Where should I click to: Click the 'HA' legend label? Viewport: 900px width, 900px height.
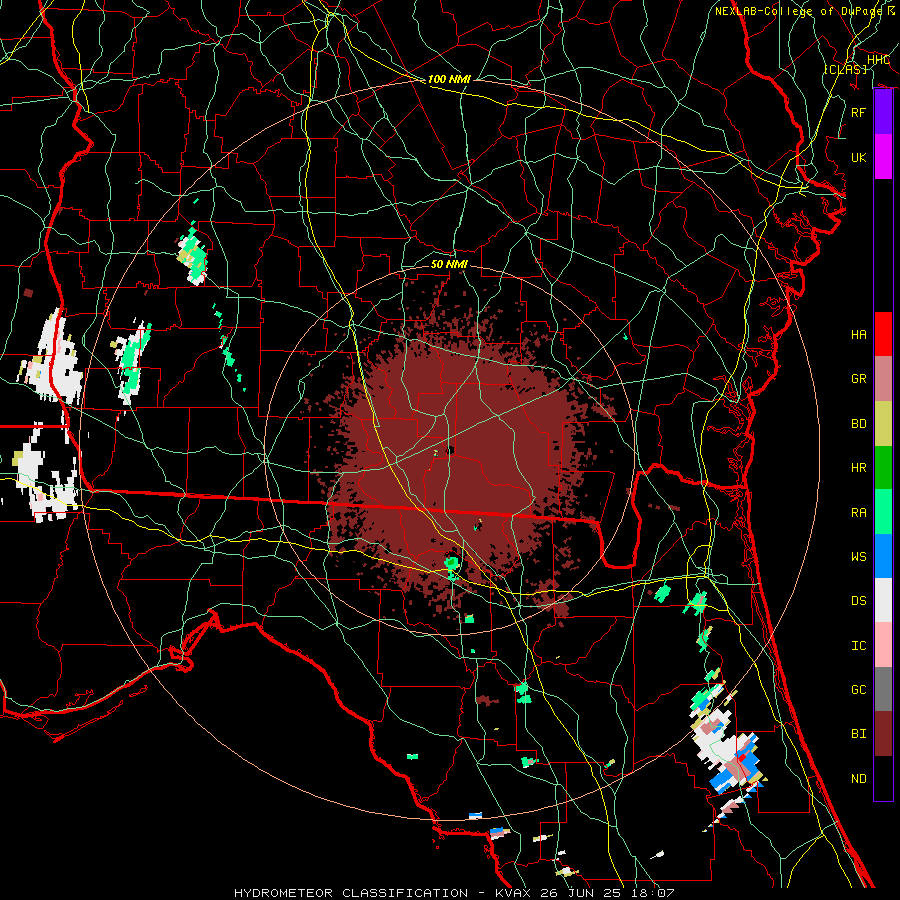(x=859, y=335)
